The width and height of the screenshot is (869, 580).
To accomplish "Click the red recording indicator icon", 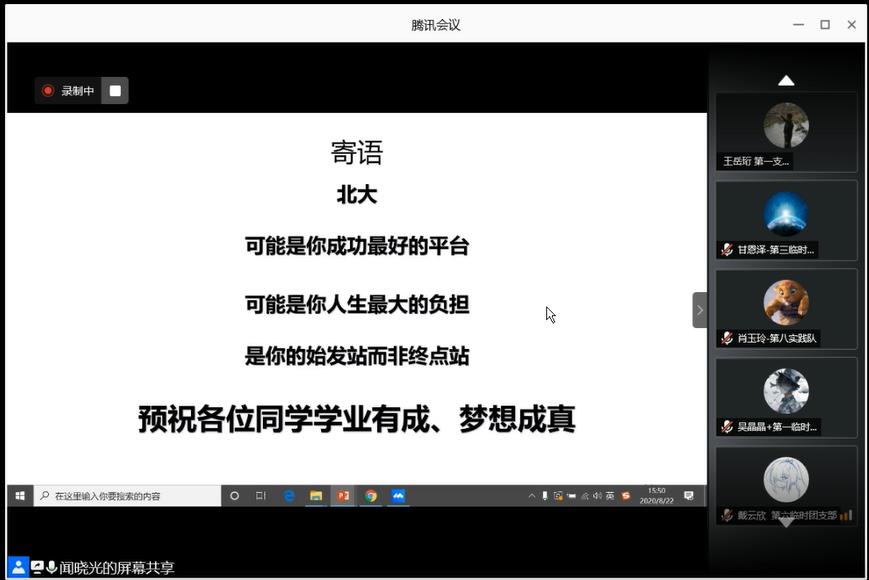I will click(47, 91).
